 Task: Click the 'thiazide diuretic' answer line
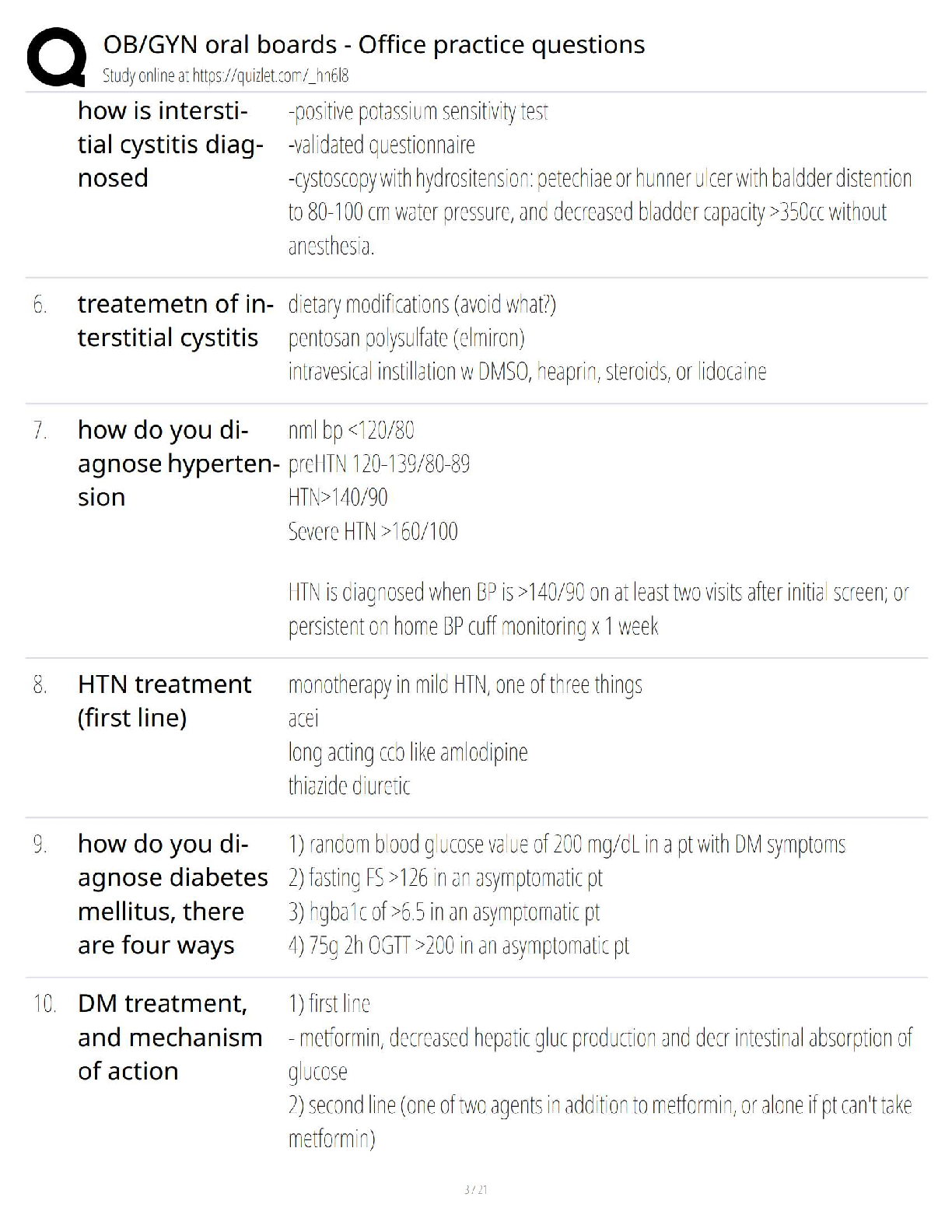tap(349, 786)
